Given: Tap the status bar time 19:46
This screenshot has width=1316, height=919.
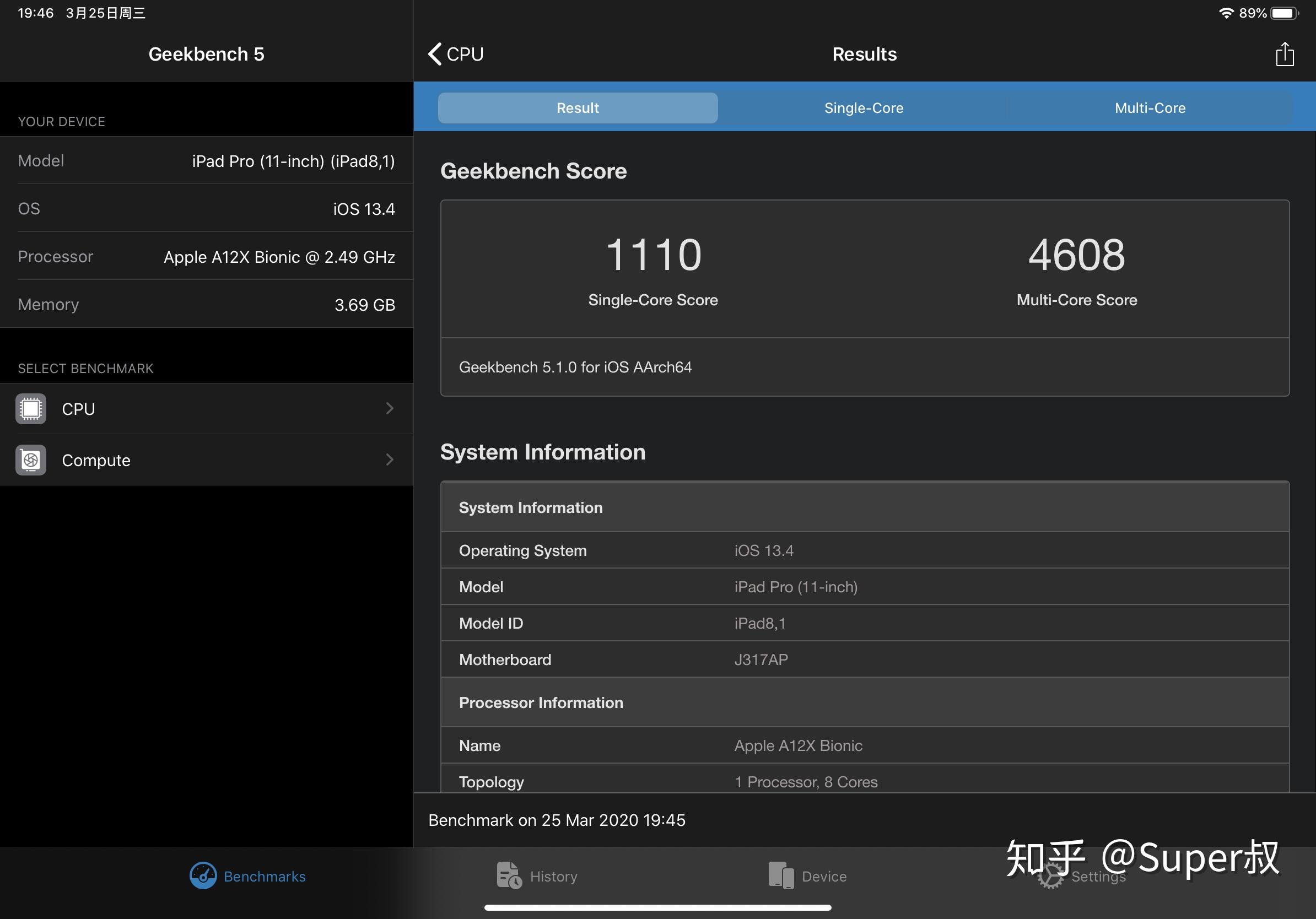Looking at the screenshot, I should point(35,13).
